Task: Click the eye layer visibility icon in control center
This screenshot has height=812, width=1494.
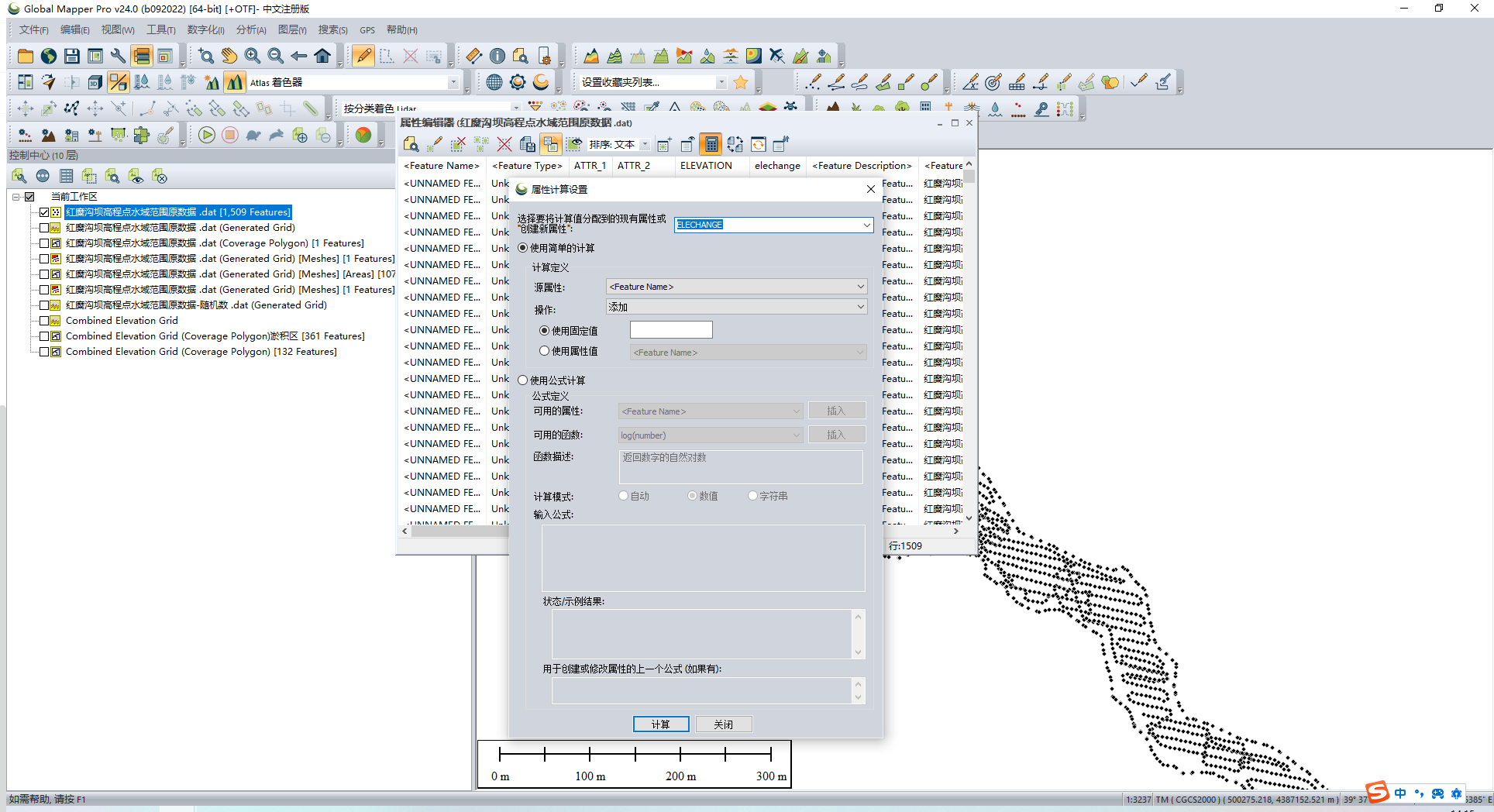Action: click(136, 177)
